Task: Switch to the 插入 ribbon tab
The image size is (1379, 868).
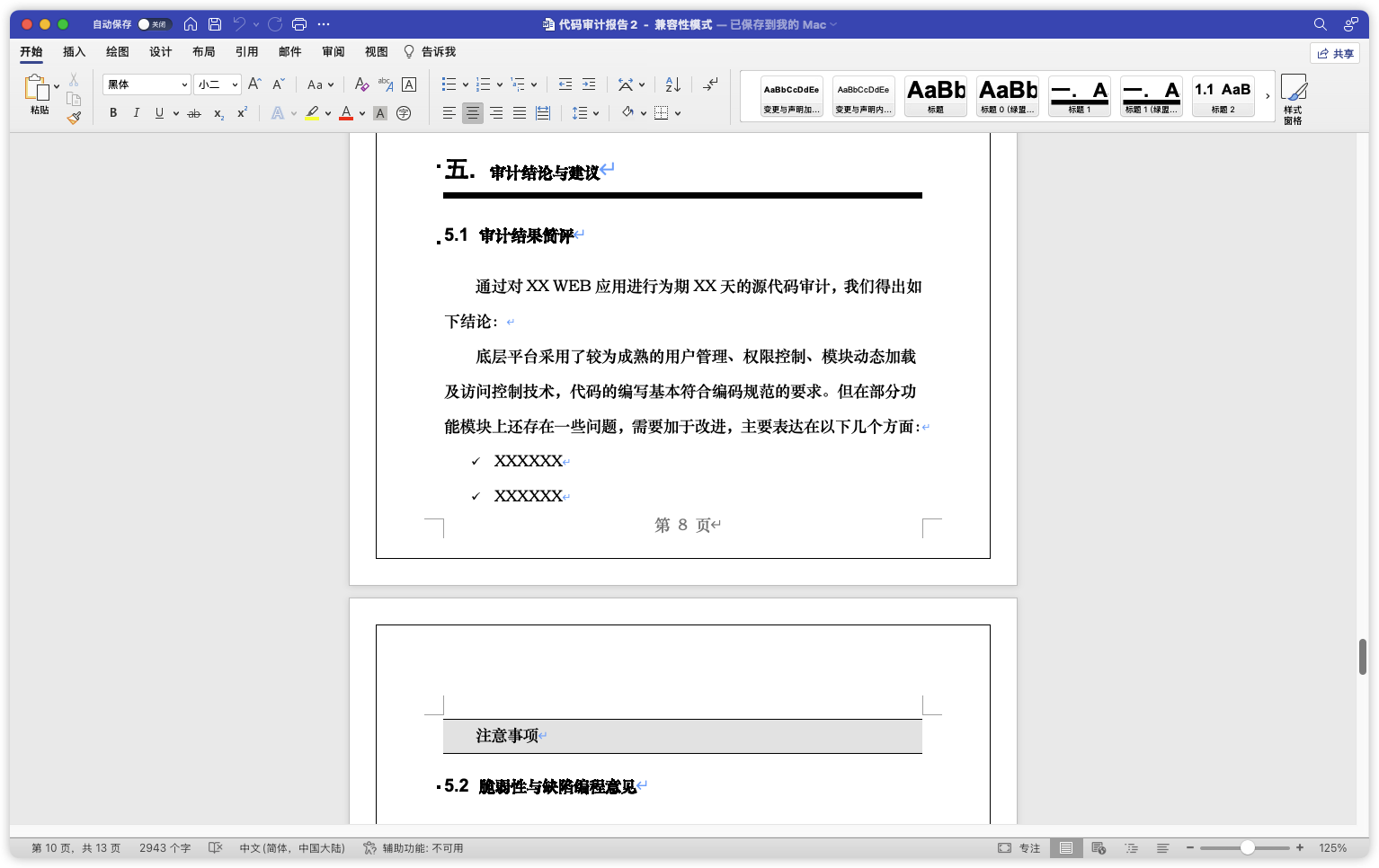Action: tap(74, 52)
